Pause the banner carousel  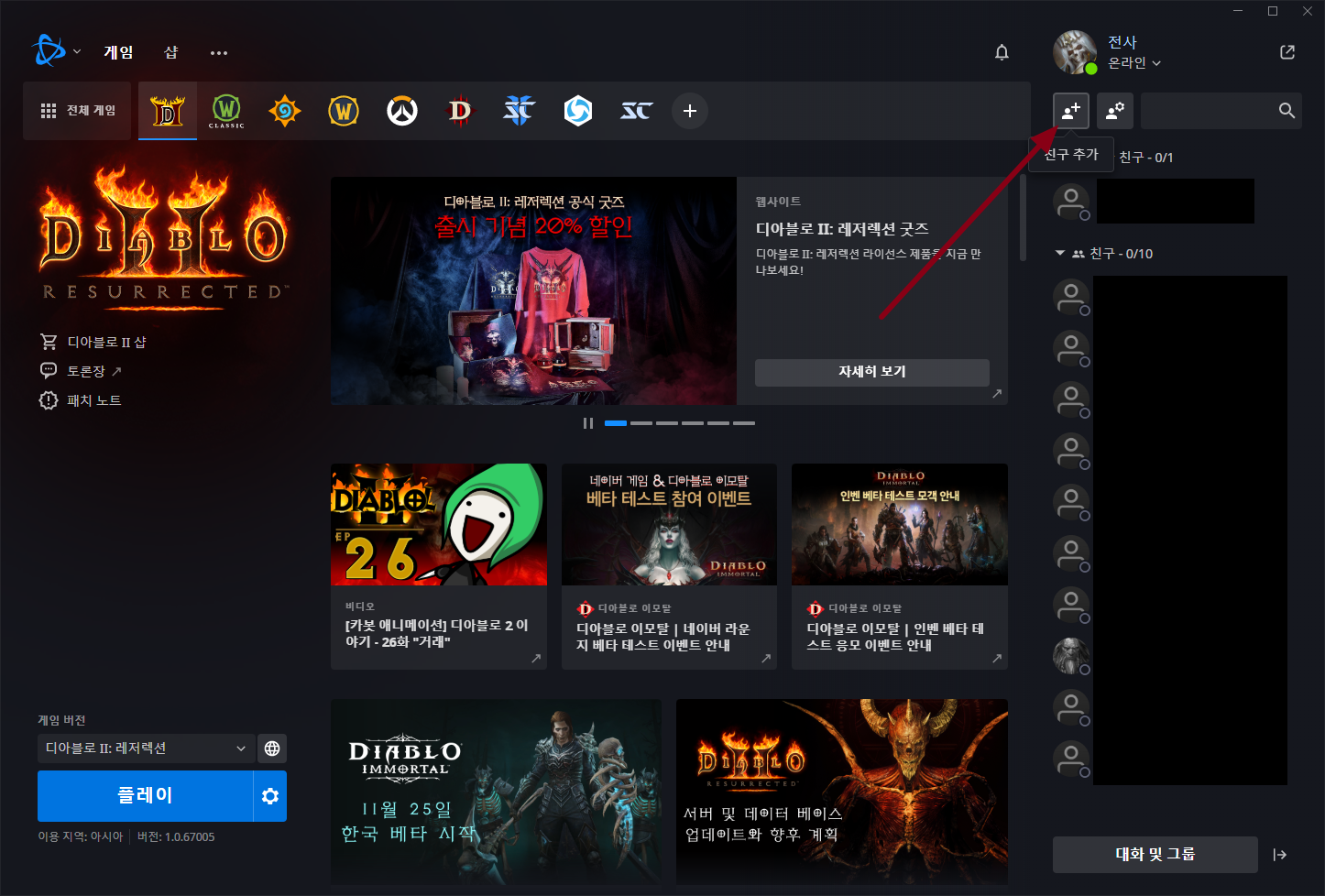588,423
